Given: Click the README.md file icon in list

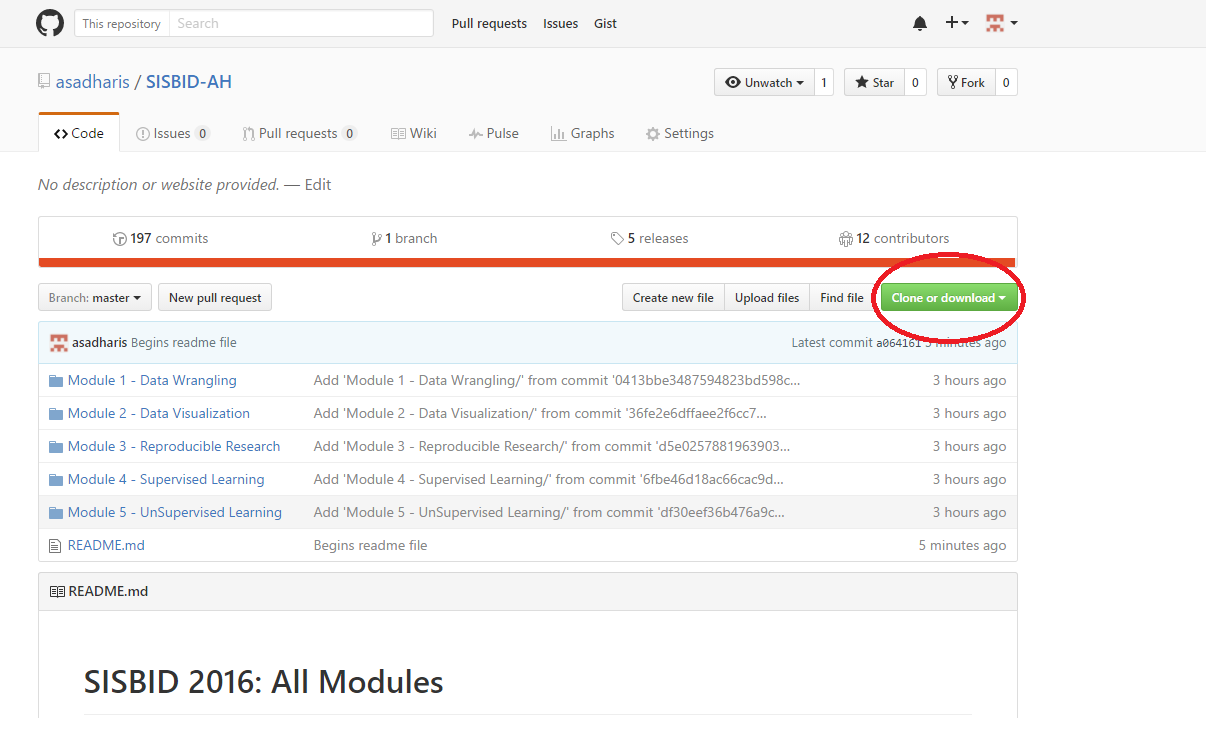Looking at the screenshot, I should coord(55,545).
